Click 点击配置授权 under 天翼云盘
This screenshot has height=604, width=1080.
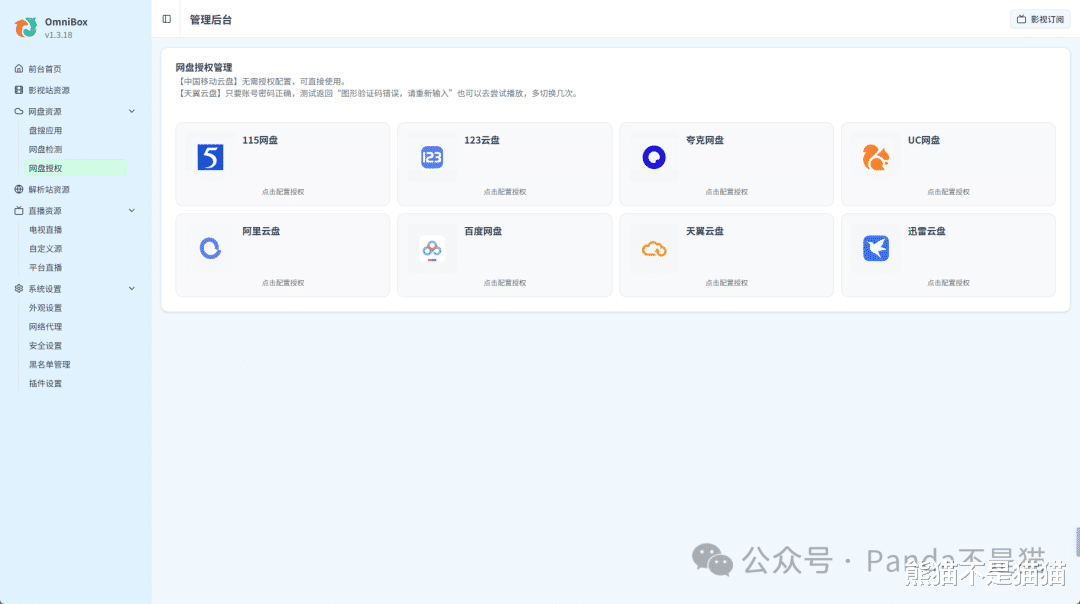tap(726, 283)
